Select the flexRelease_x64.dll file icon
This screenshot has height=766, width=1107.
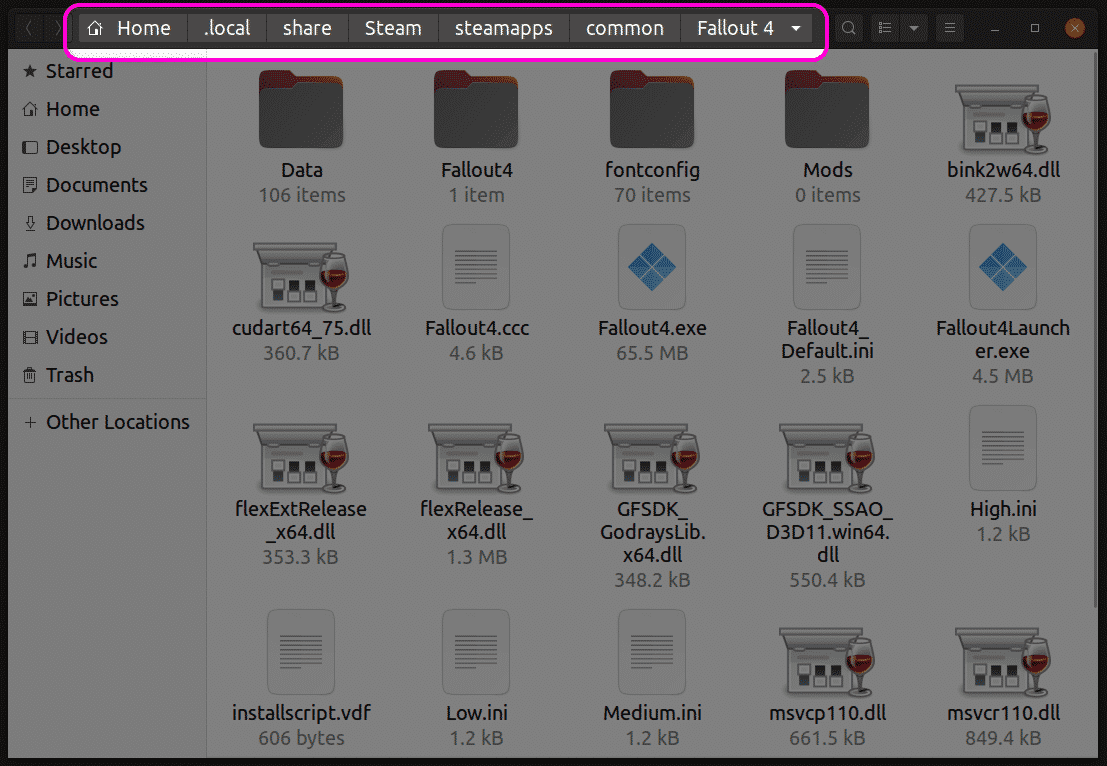tap(477, 457)
